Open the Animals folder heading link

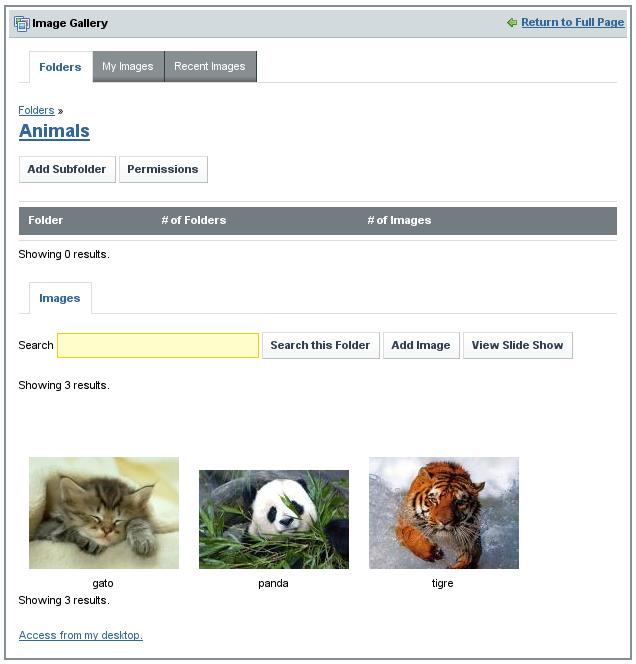54,131
